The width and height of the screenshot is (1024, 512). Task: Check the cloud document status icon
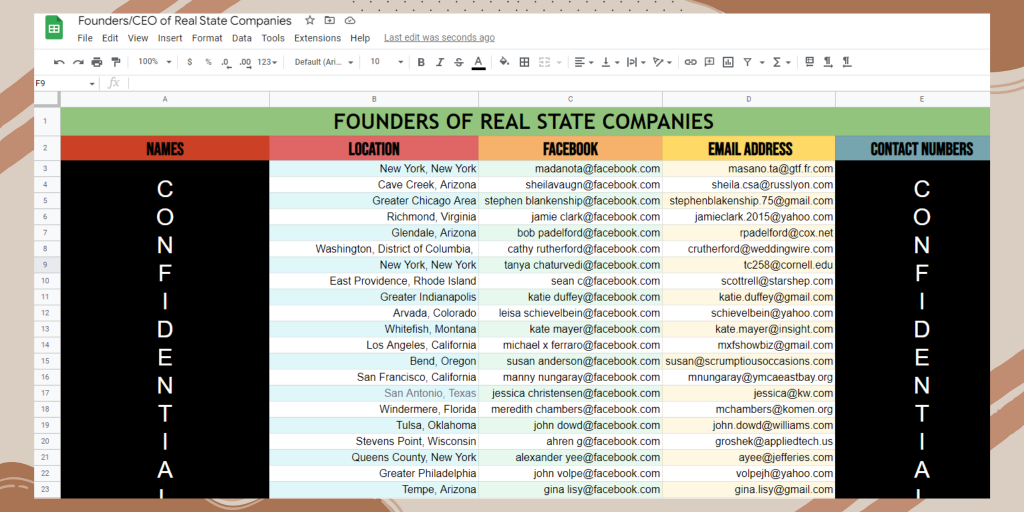[350, 21]
